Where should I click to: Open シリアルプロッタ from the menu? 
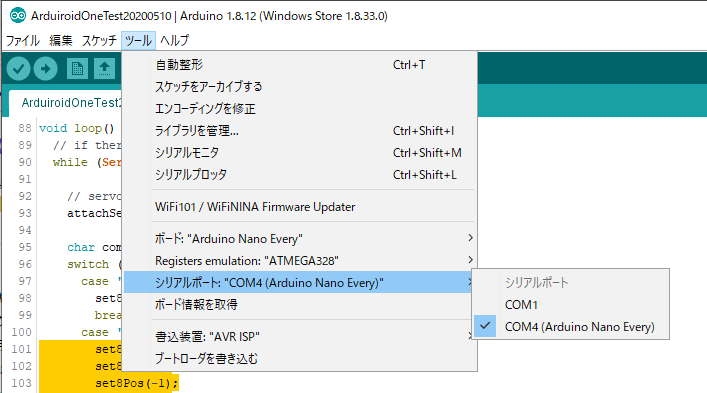click(x=299, y=174)
